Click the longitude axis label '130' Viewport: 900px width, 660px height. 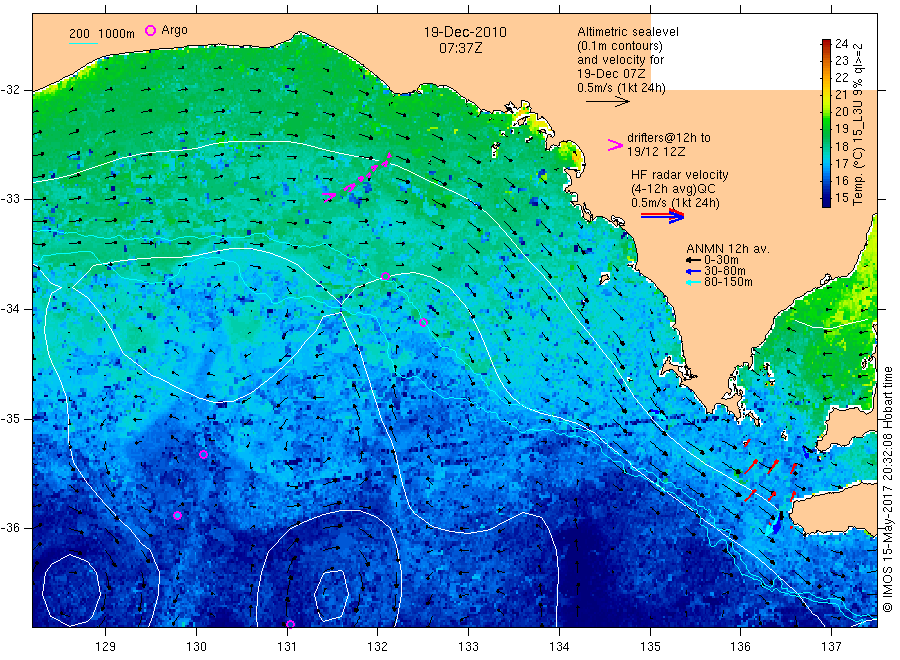[196, 647]
